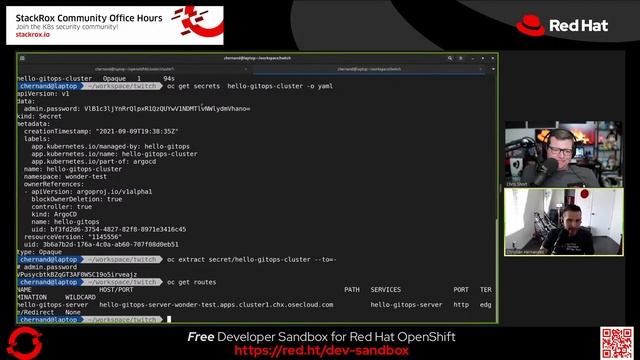
Task: Click the 'namespace: wonder-test' line
Action: [x=65, y=177]
